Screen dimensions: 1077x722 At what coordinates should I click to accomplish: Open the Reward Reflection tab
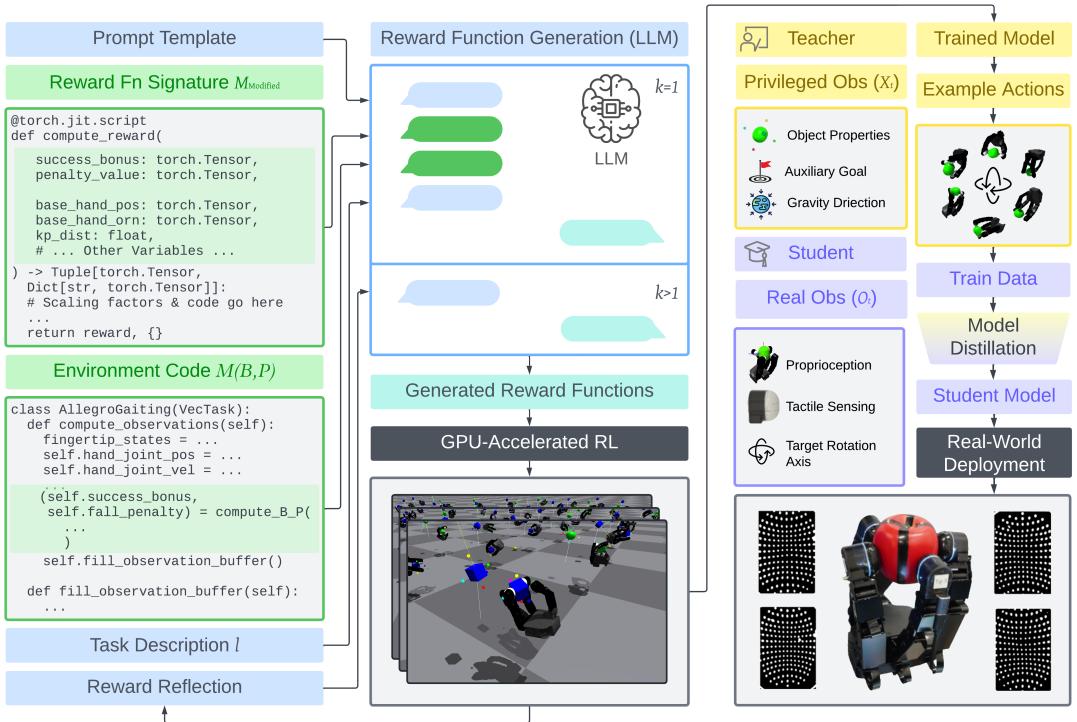coord(163,687)
